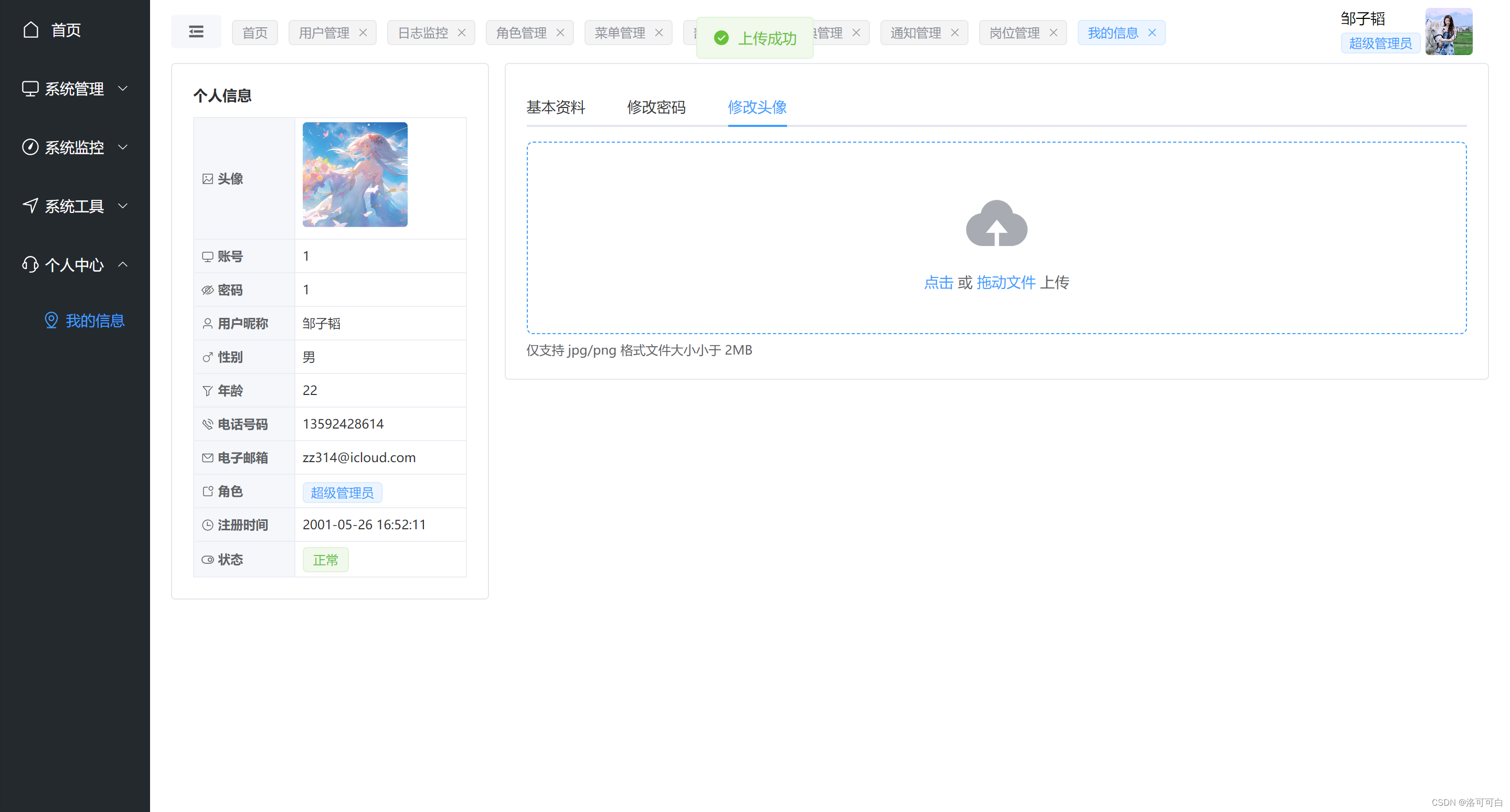Click the paper-plane icon beside 系统工具

coord(30,206)
